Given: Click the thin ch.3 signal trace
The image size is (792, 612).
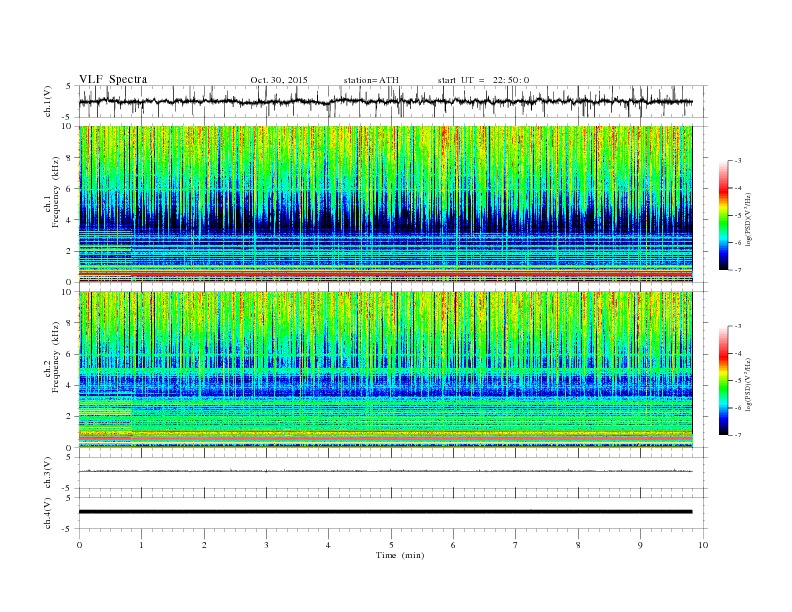Looking at the screenshot, I should click(385, 471).
